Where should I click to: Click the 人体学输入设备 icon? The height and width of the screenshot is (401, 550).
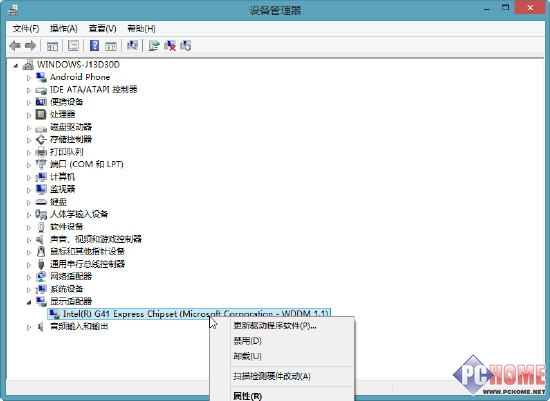coord(41,214)
